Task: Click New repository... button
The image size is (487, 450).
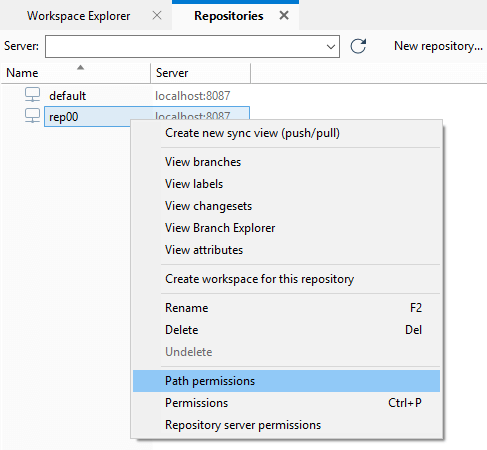Action: [x=438, y=46]
